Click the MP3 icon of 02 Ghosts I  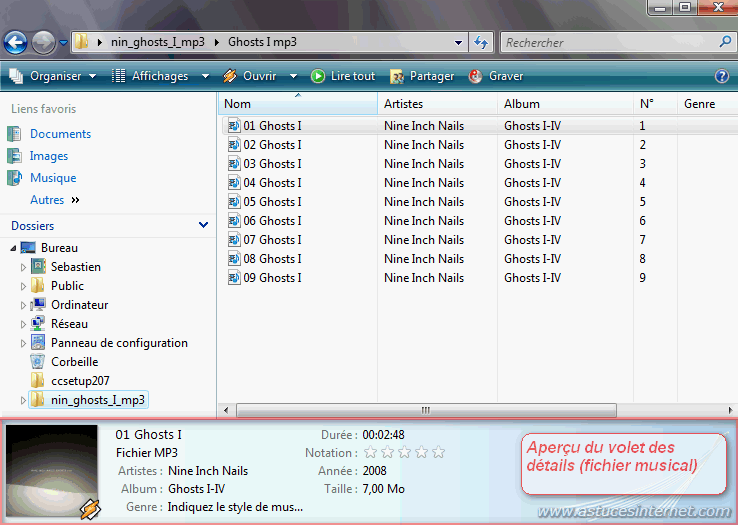click(234, 145)
